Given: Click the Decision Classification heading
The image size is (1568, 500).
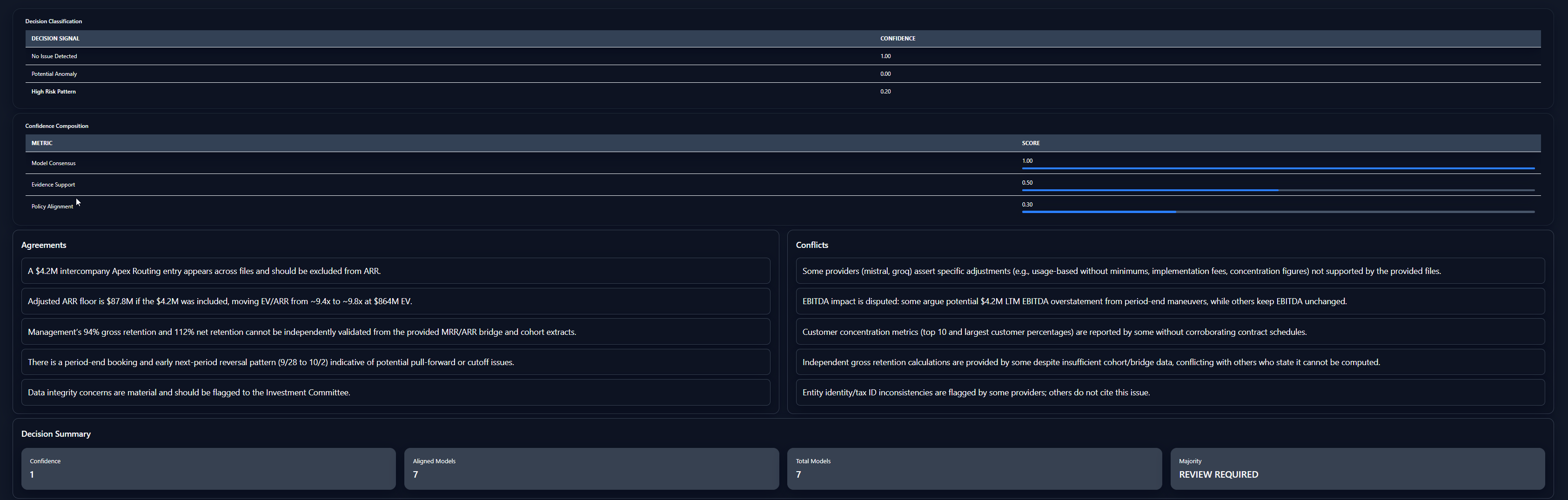Looking at the screenshot, I should click(x=54, y=21).
